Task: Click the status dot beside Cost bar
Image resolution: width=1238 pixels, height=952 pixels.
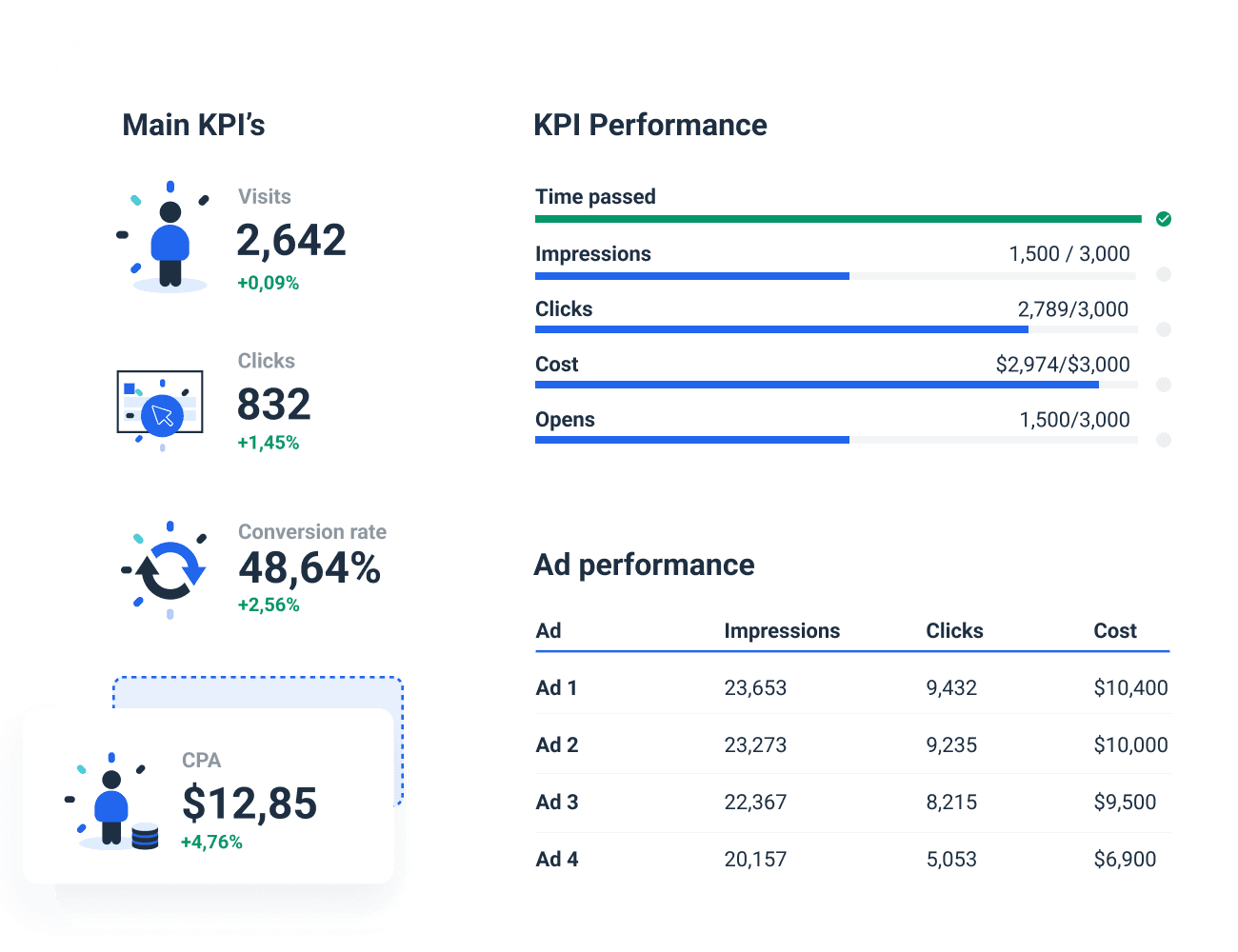Action: click(x=1163, y=385)
